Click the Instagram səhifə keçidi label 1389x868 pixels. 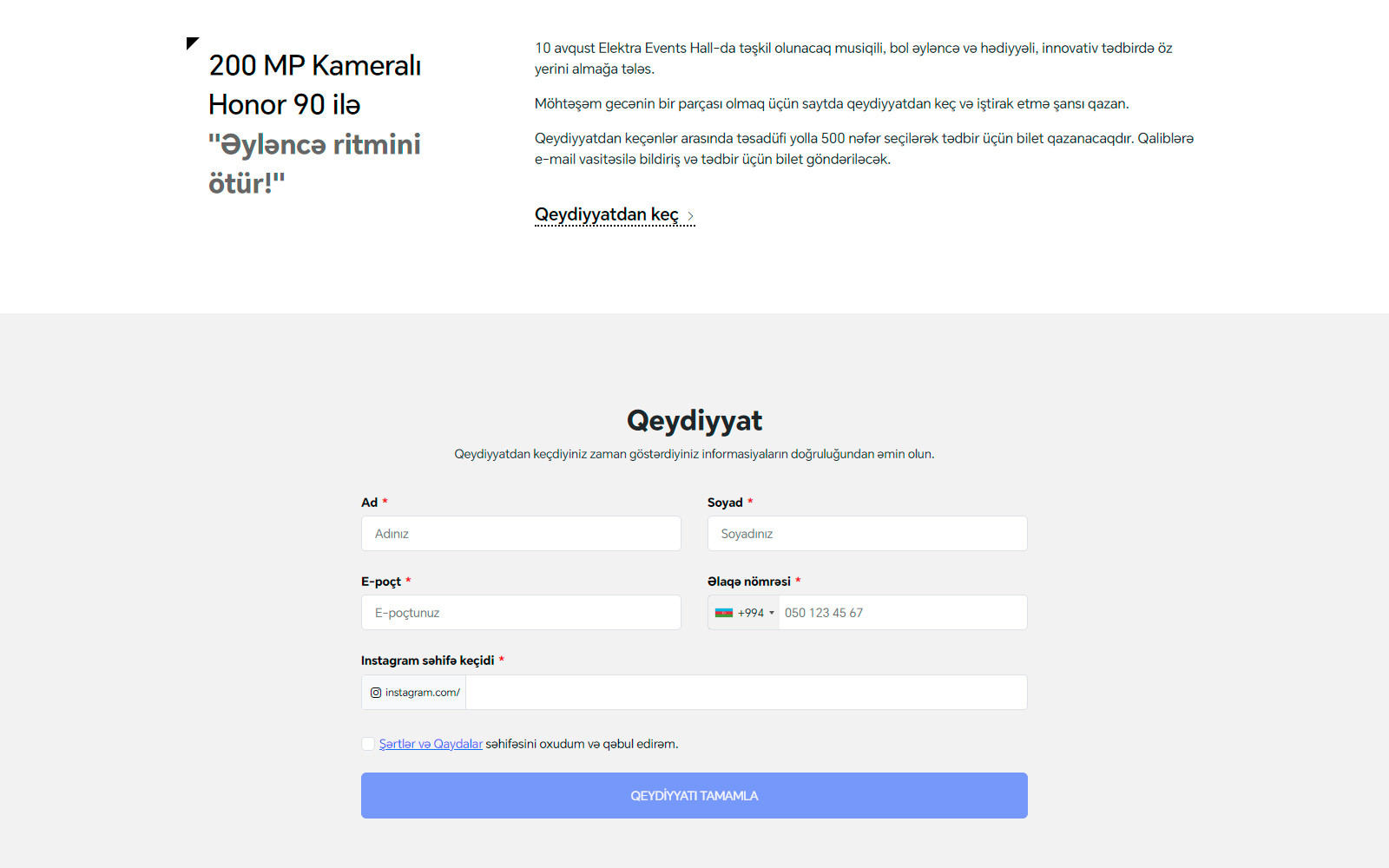(427, 661)
